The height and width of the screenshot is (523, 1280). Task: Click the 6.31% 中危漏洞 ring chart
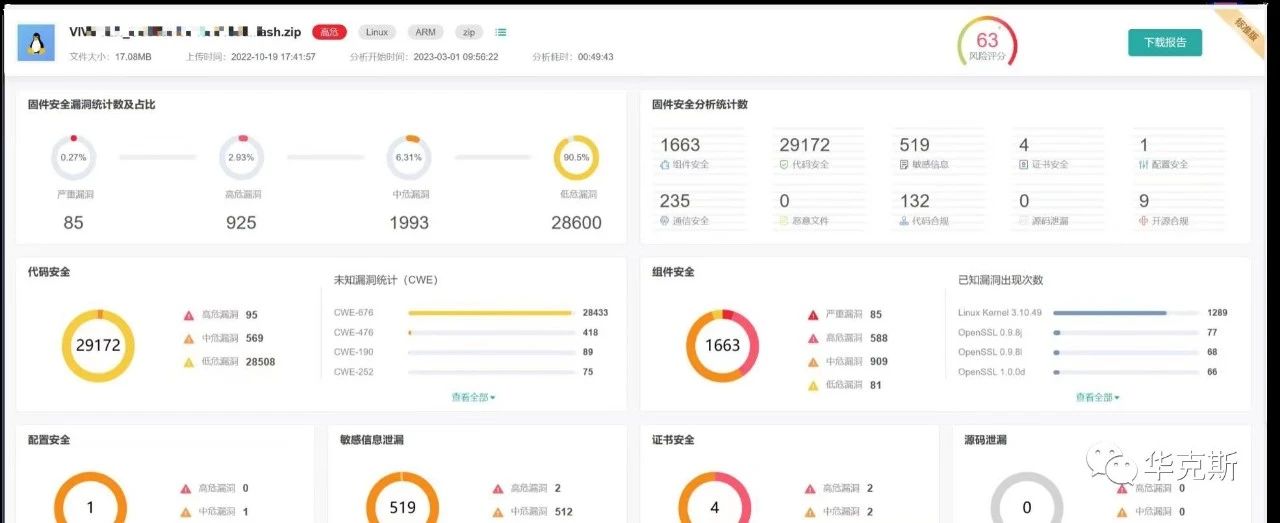tap(409, 157)
